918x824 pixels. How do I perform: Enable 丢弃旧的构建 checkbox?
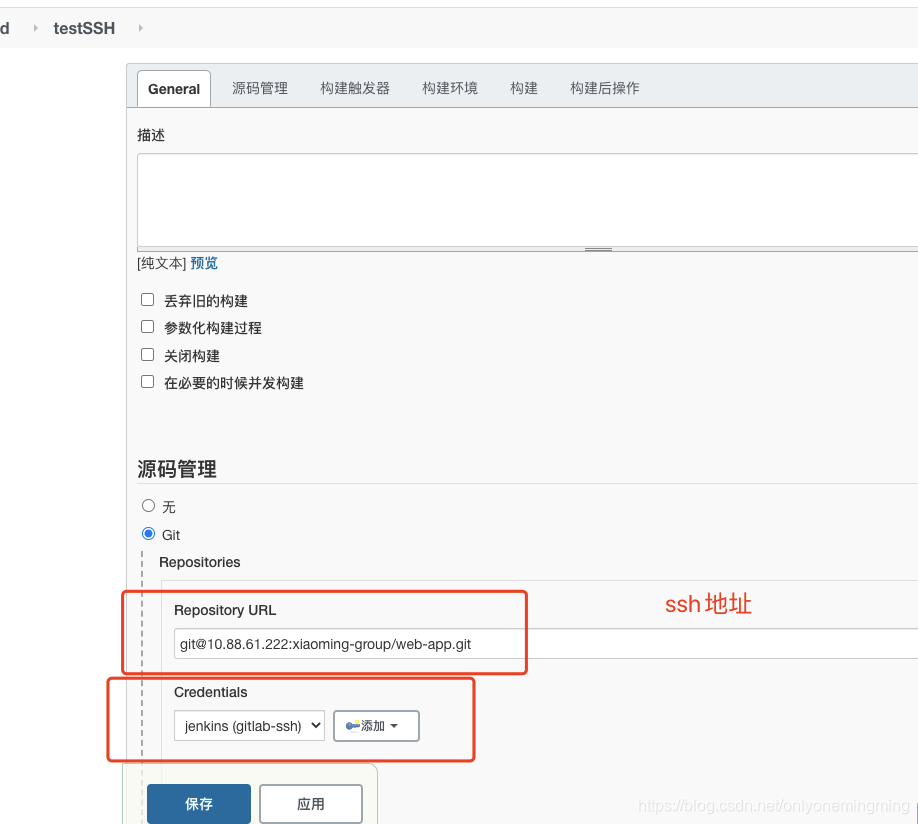tap(148, 300)
